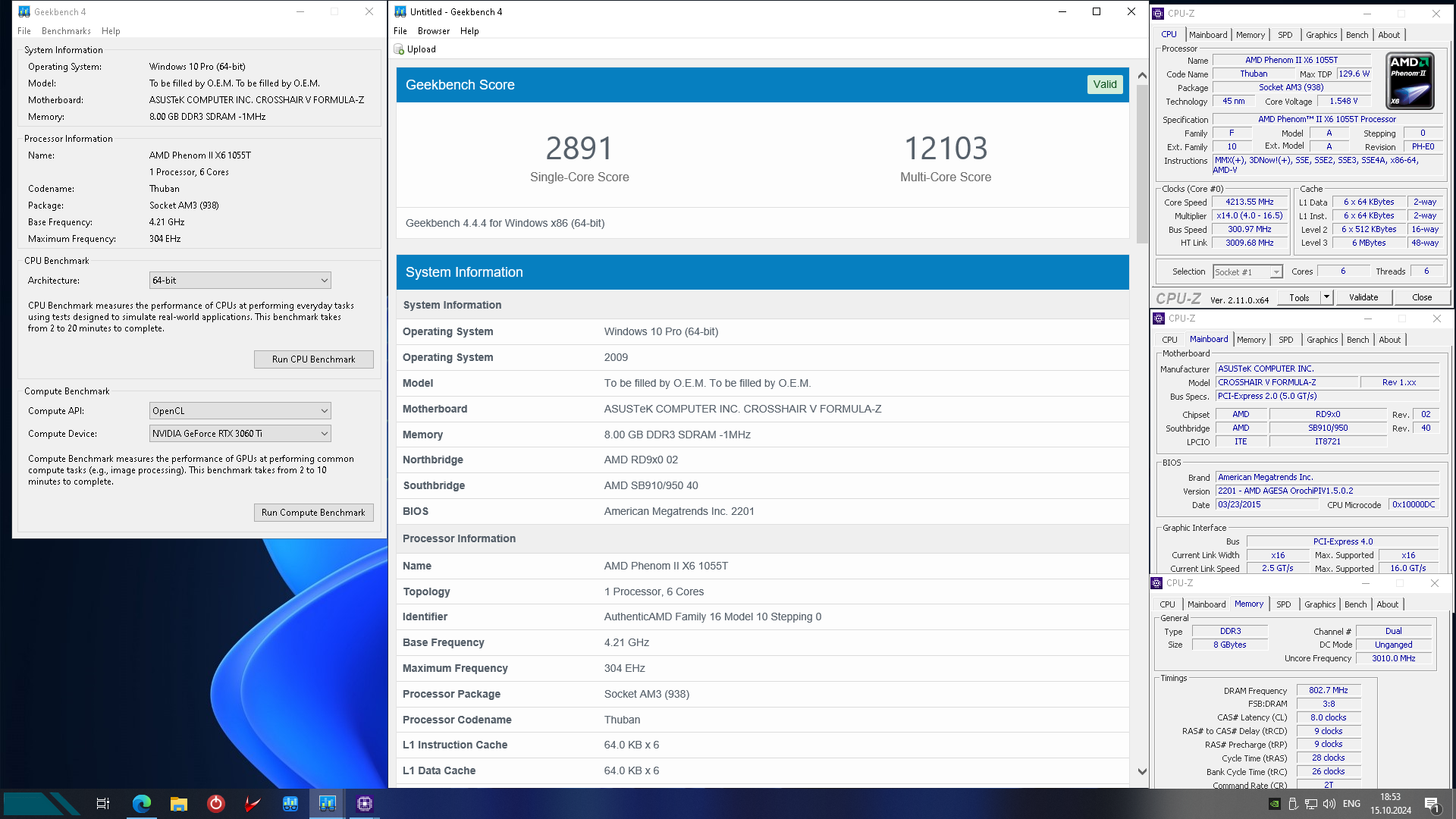Open Benchmarks menu in small Geekbench window

pyautogui.click(x=66, y=31)
